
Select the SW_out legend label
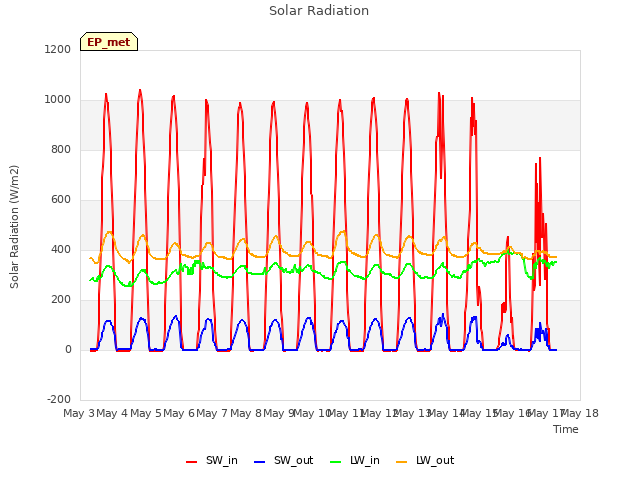tap(293, 460)
